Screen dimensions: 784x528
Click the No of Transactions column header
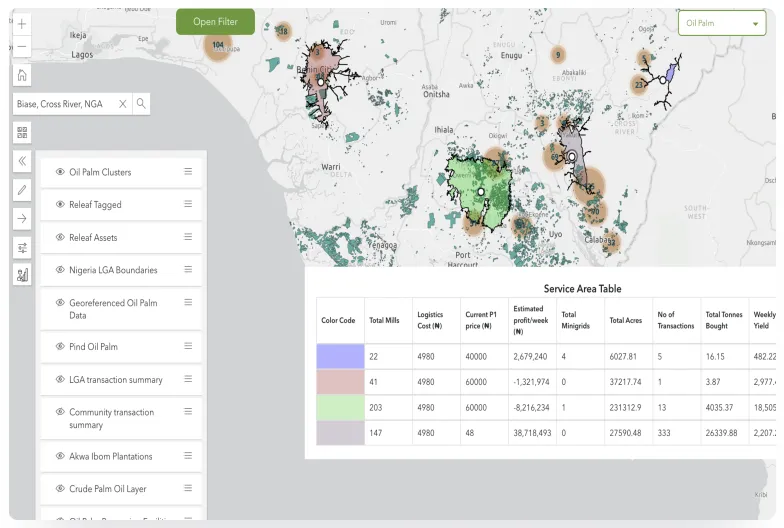click(676, 320)
